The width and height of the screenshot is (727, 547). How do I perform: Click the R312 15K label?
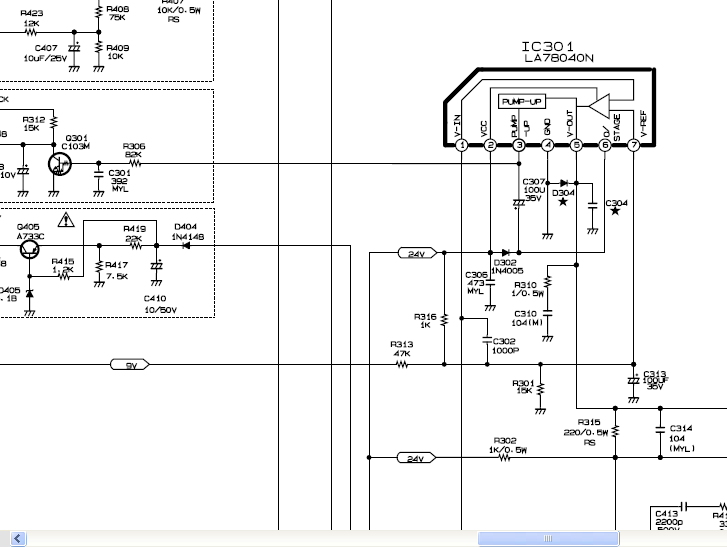point(34,124)
